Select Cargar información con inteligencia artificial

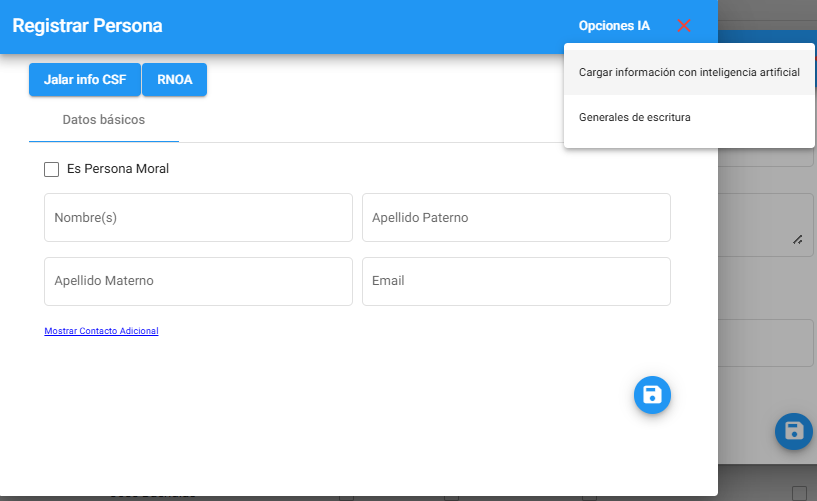pyautogui.click(x=689, y=72)
